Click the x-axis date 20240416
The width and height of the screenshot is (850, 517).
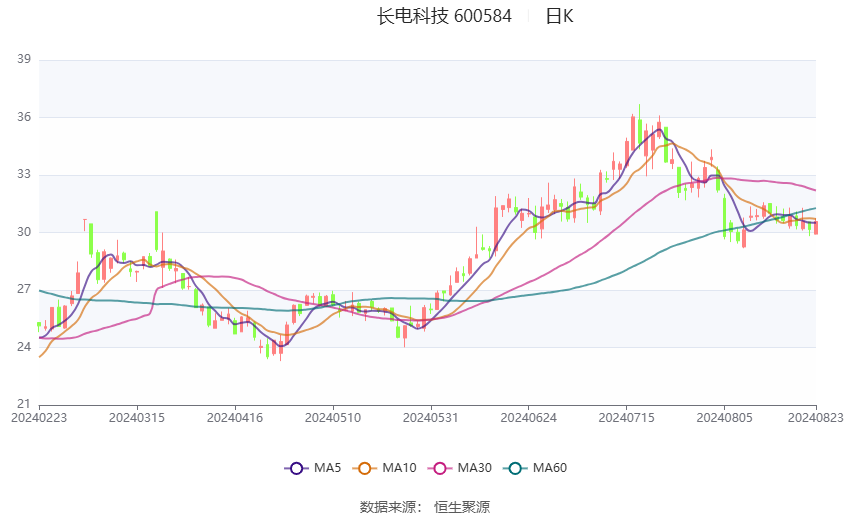pos(235,418)
